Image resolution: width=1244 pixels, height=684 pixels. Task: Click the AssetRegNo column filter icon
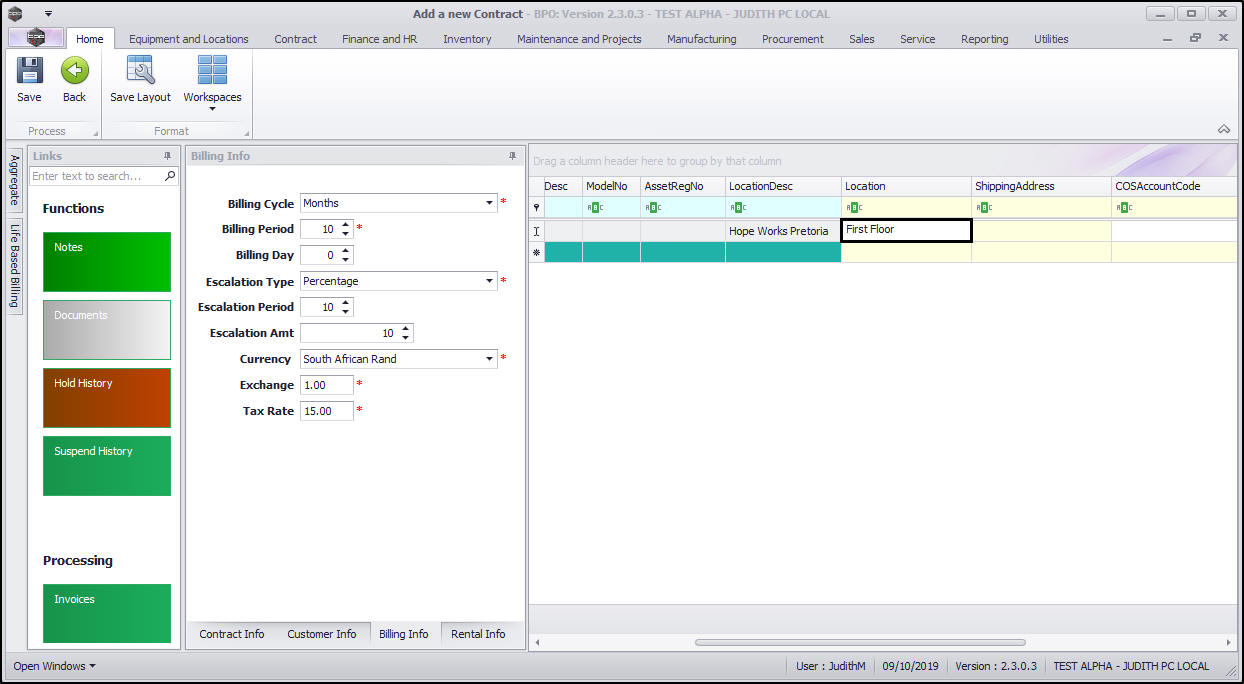click(x=652, y=208)
